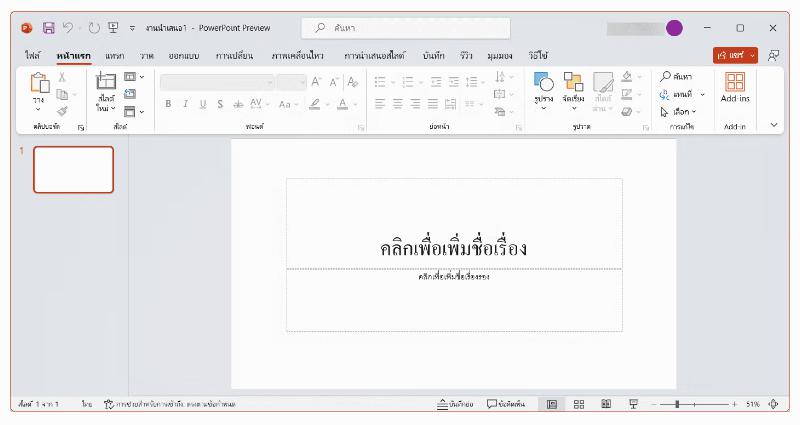800x425 pixels.
Task: Click the Clear All Formatting icon
Action: click(x=353, y=82)
